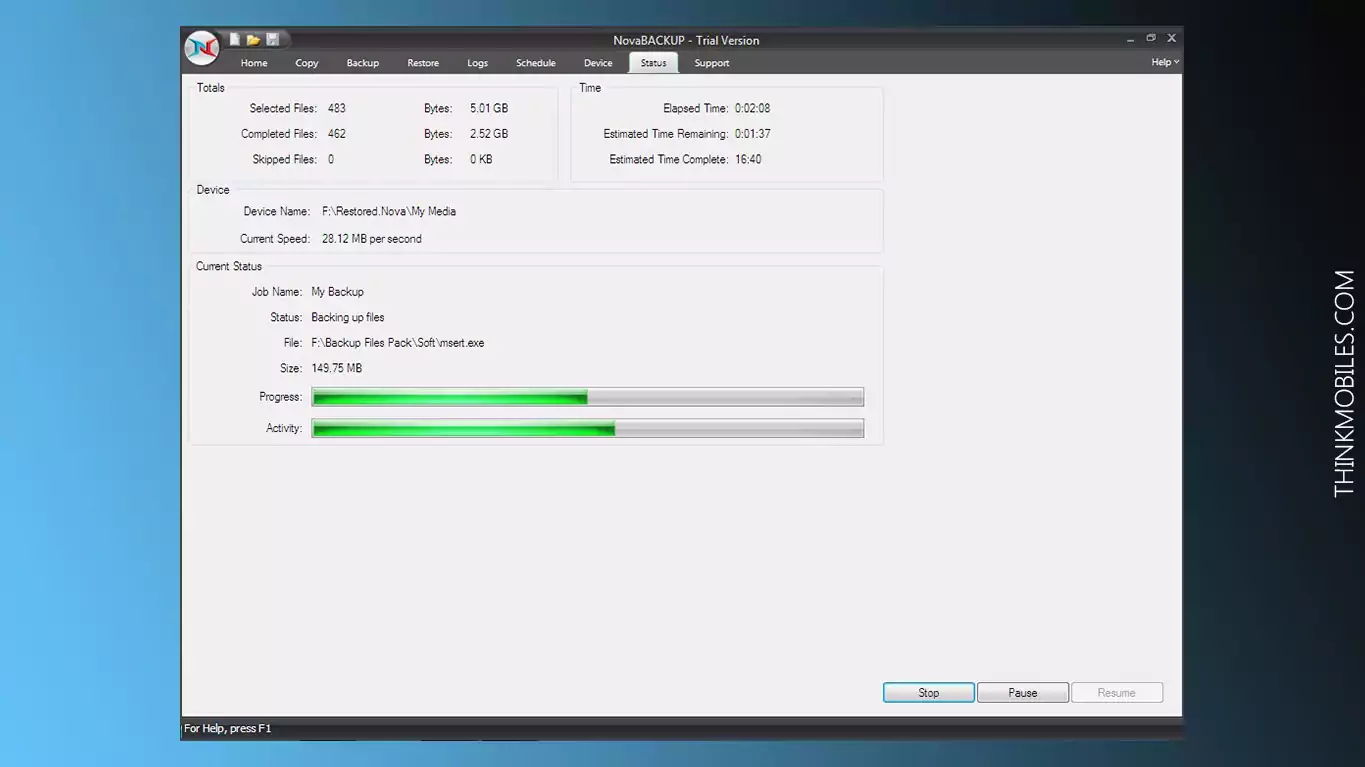Expand the Help dropdown menu
This screenshot has height=767, width=1365.
(1165, 62)
